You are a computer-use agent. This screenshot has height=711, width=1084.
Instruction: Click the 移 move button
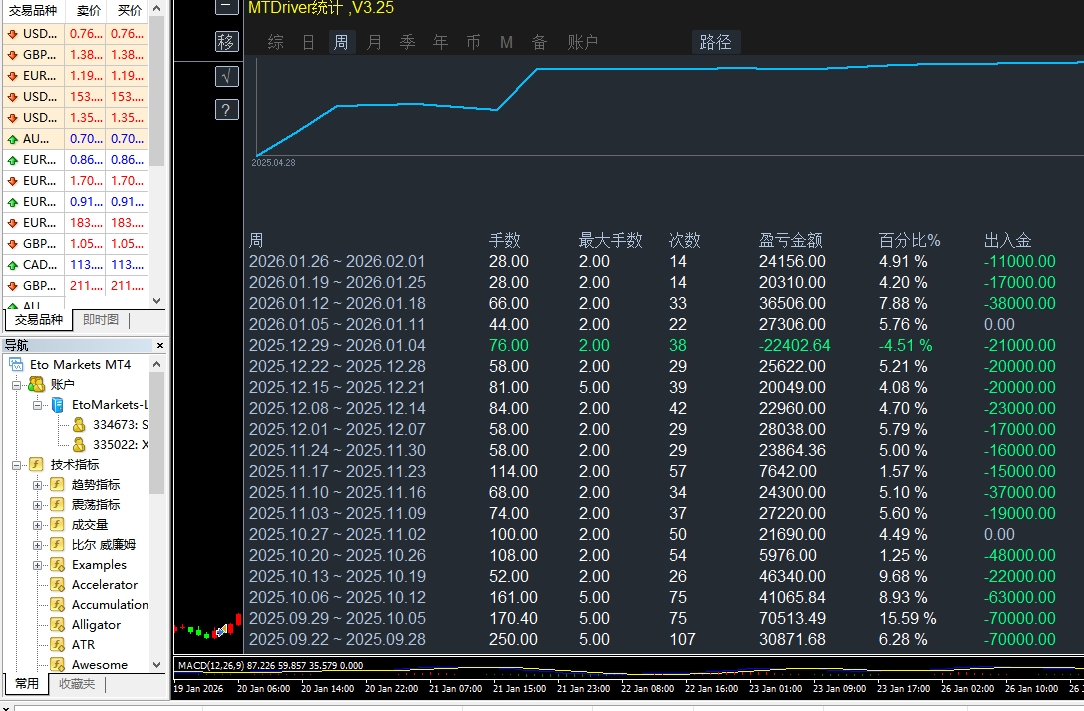(x=227, y=41)
